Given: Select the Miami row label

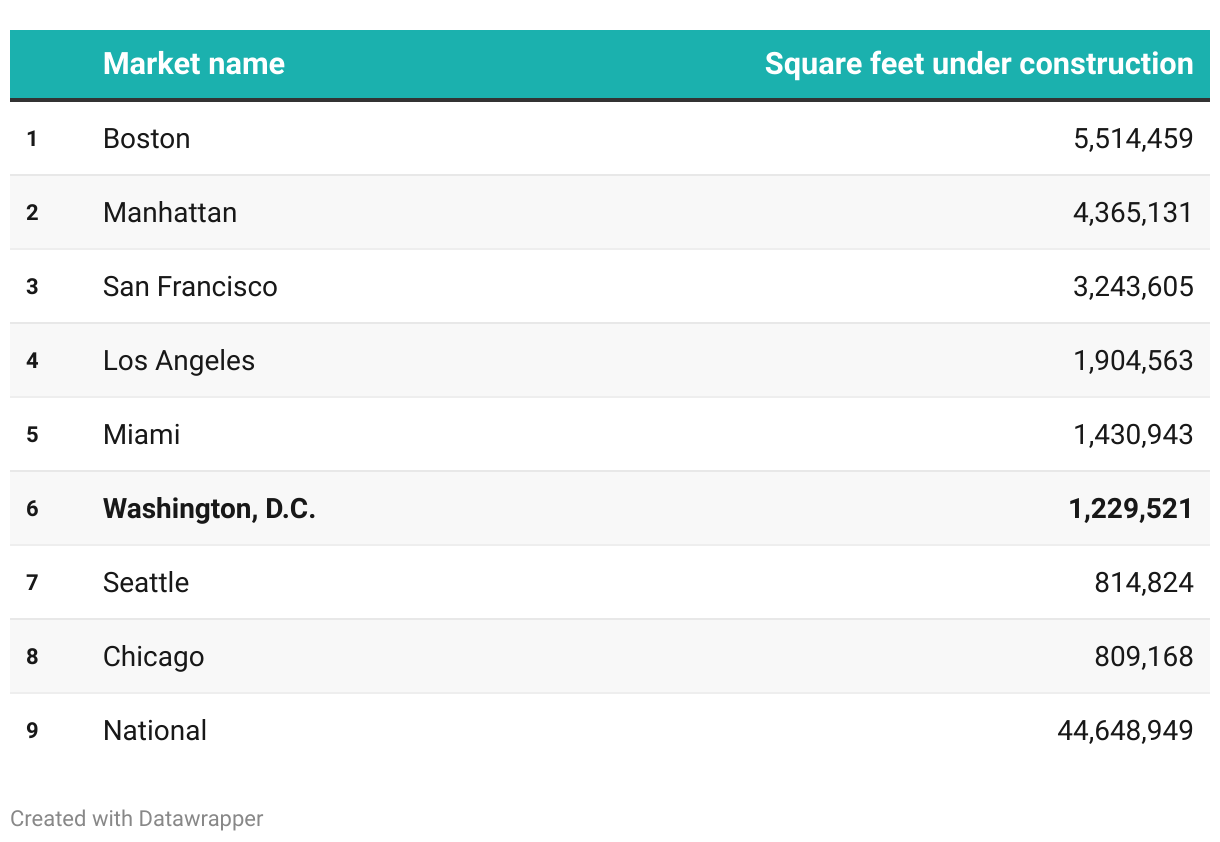Looking at the screenshot, I should click(x=142, y=435).
